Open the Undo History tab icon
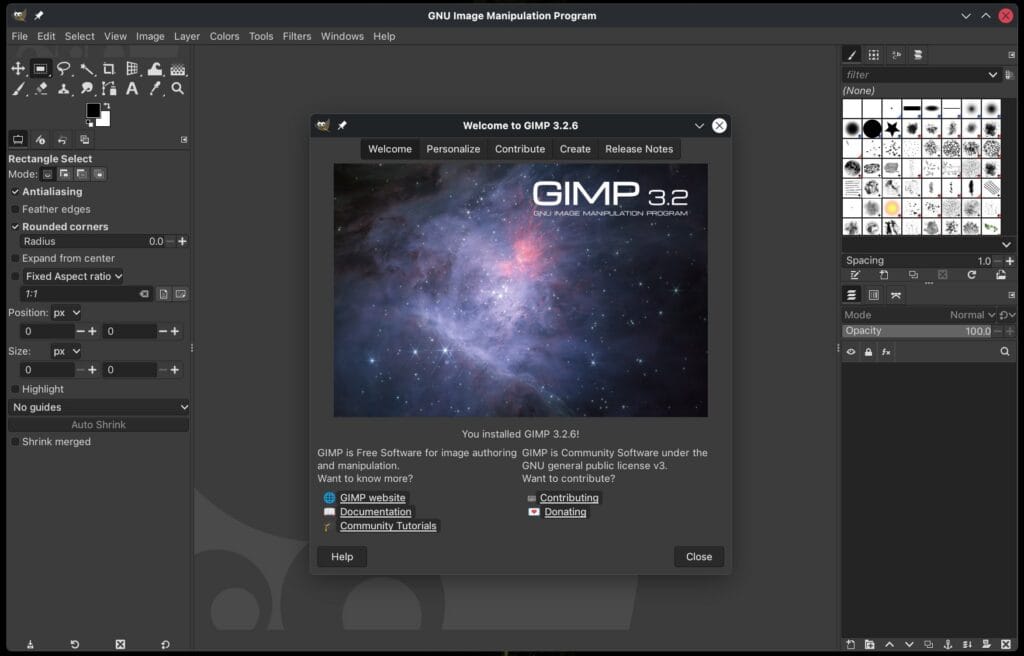Screen dimensions: 1024x656 point(62,139)
